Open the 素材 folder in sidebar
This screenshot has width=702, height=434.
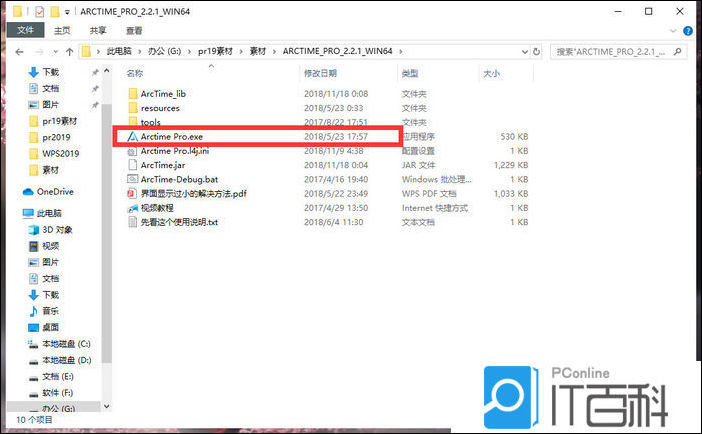click(50, 170)
